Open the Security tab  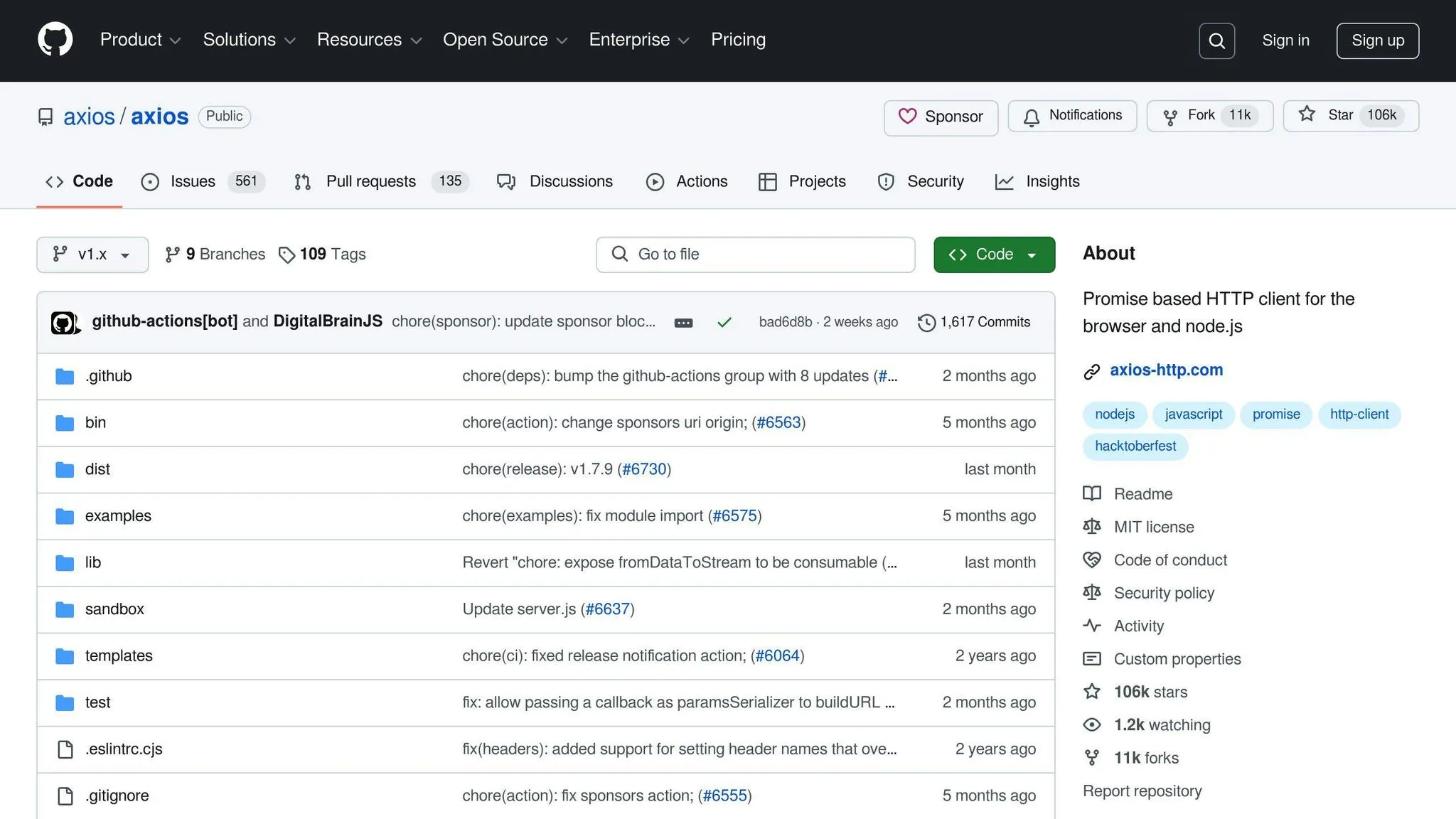pyautogui.click(x=921, y=181)
